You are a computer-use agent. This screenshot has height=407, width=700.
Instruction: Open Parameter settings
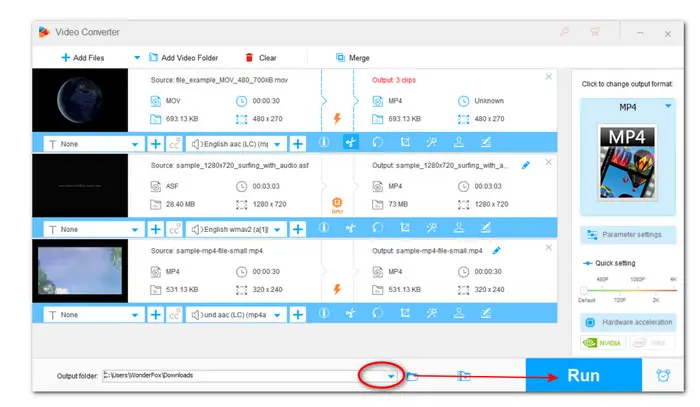coord(628,235)
